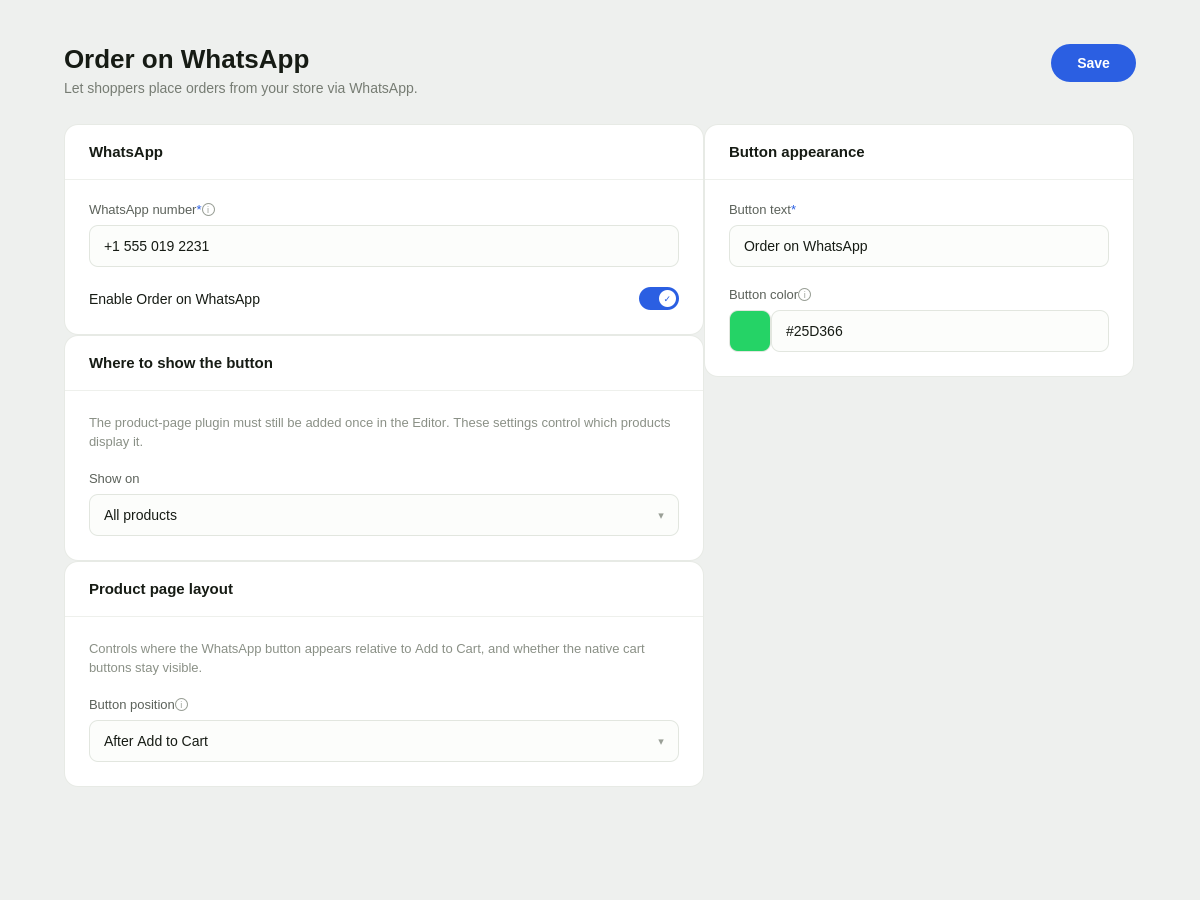Click the Product page layout heading

click(x=161, y=589)
